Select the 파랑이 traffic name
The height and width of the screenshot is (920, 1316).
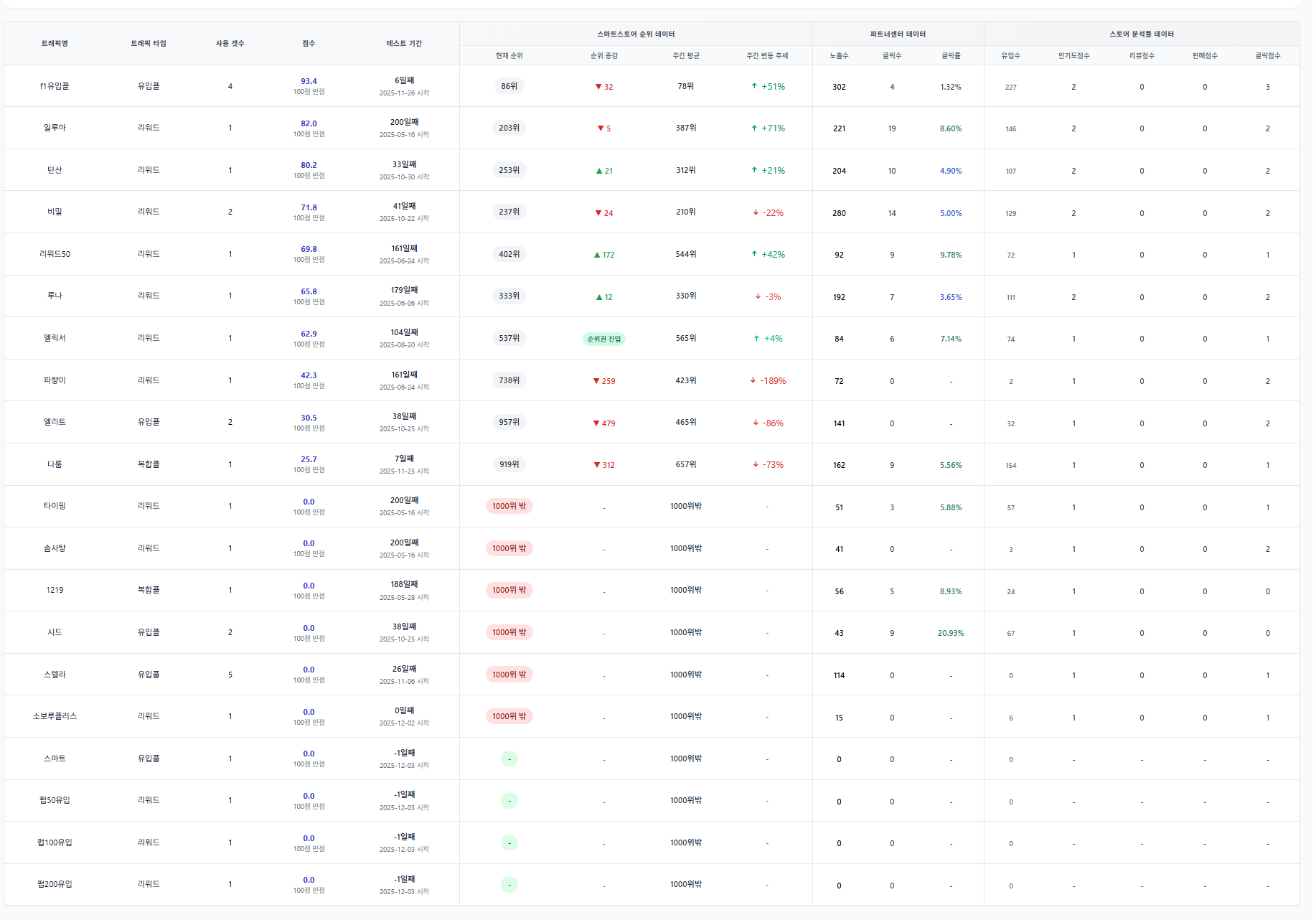coord(55,380)
